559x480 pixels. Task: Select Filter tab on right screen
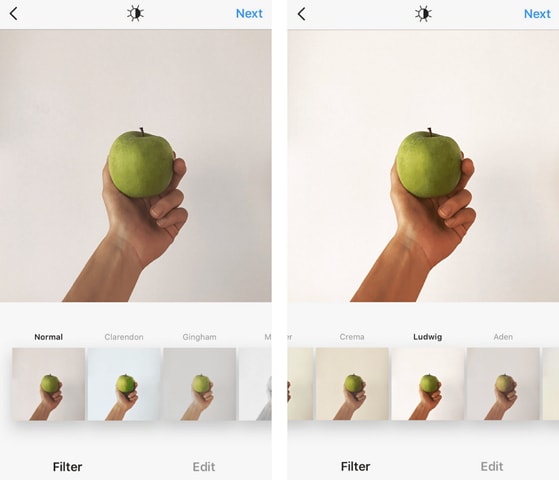355,466
